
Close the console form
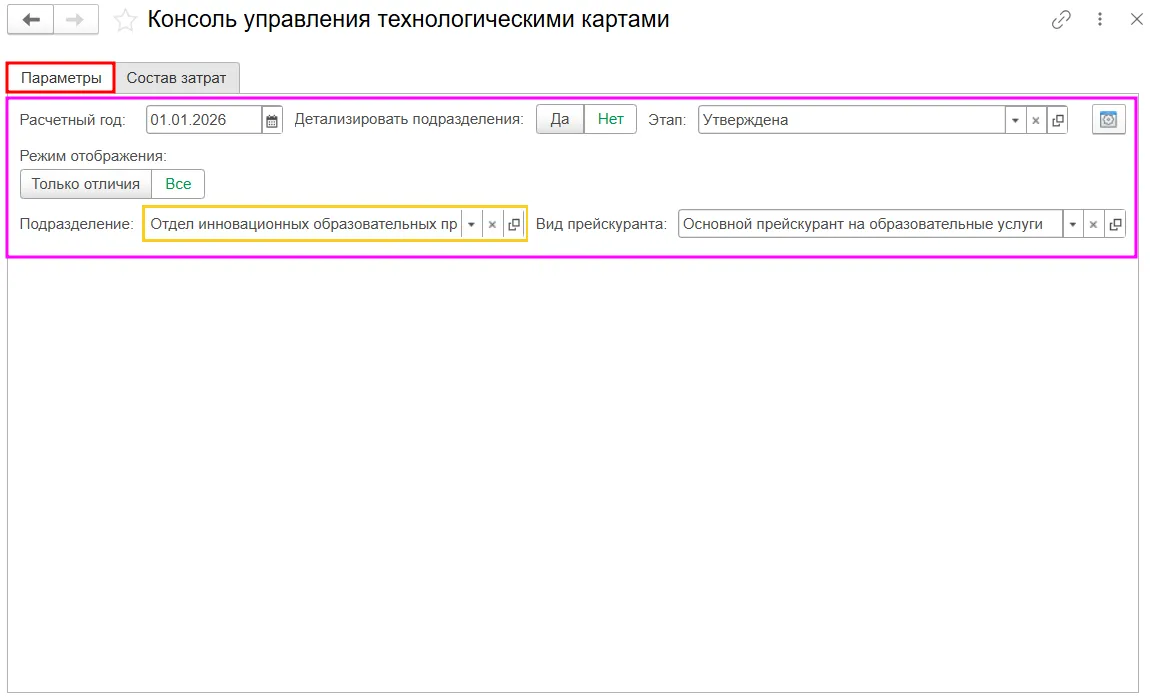pyautogui.click(x=1136, y=20)
